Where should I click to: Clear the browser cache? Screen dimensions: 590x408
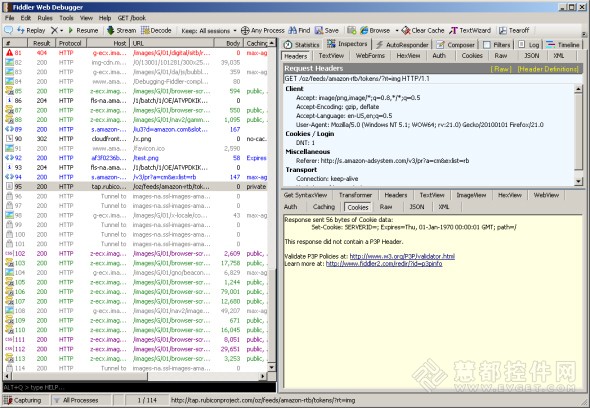click(423, 30)
